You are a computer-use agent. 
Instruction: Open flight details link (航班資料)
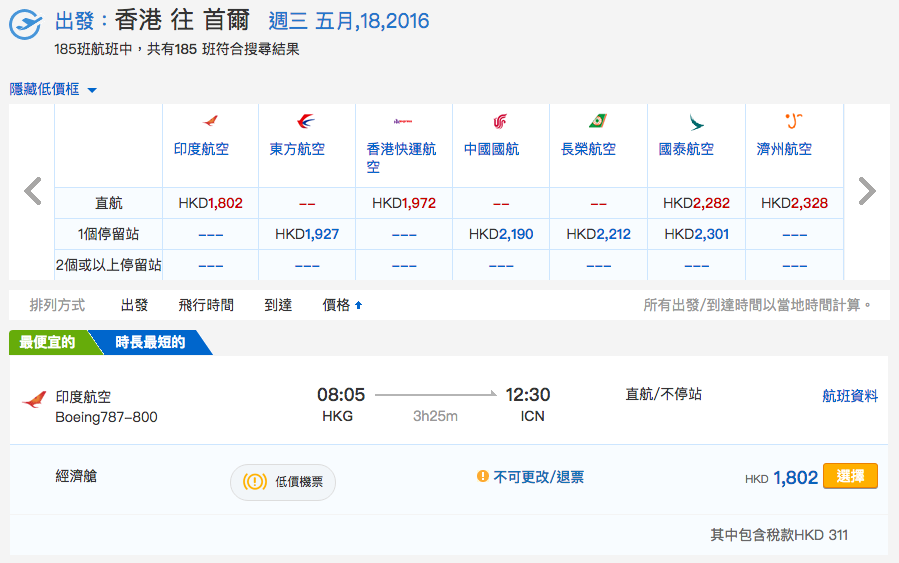[x=850, y=396]
